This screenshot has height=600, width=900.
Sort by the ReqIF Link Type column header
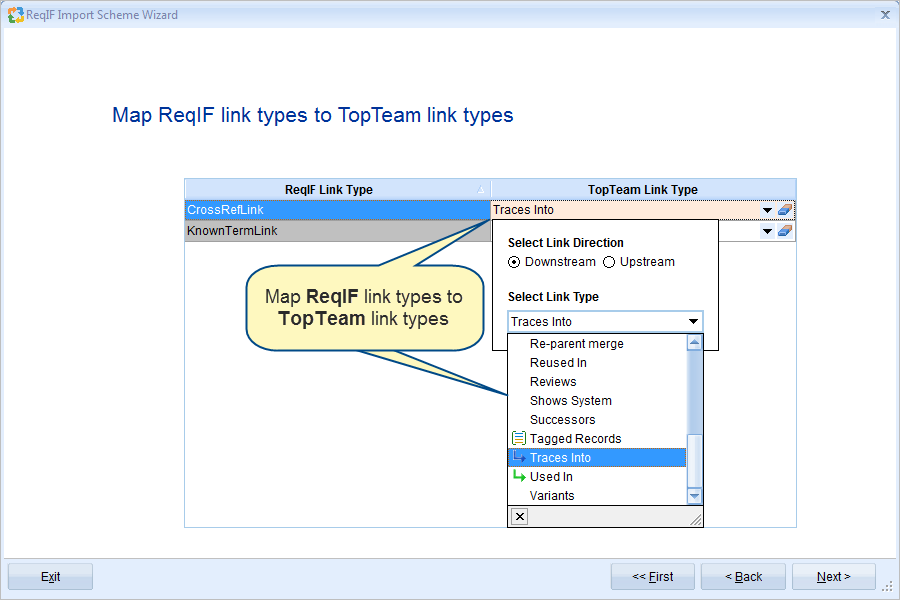coord(338,189)
